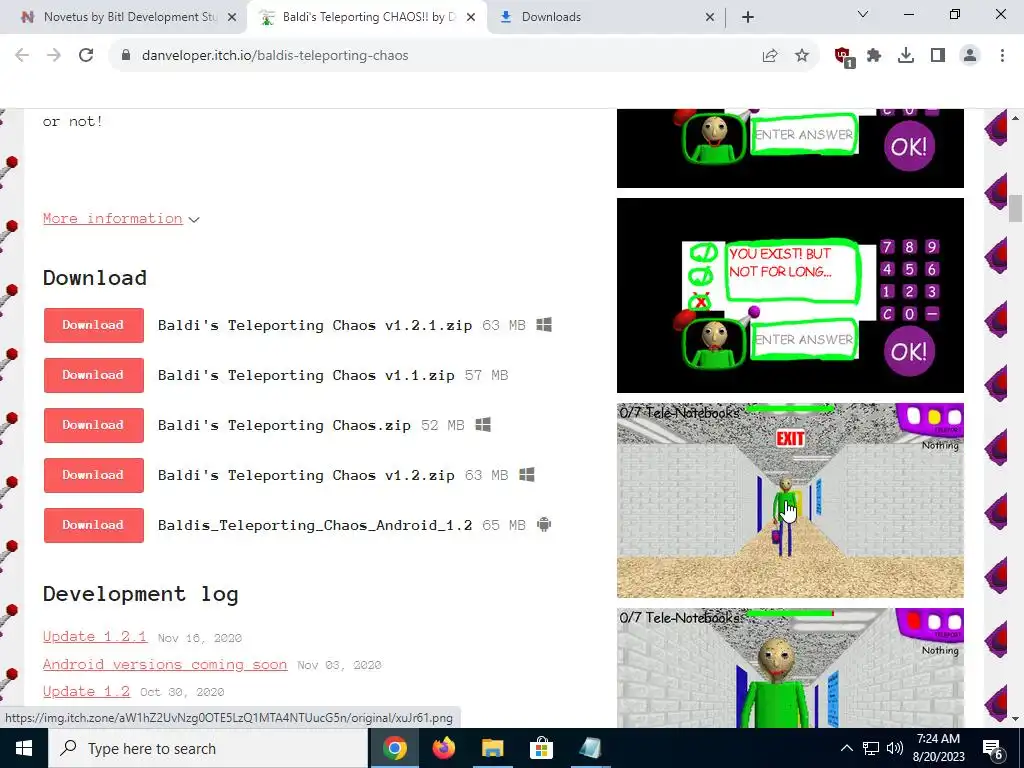Download Baldi's Teleporting Chaos v1.1.zip

(x=93, y=376)
